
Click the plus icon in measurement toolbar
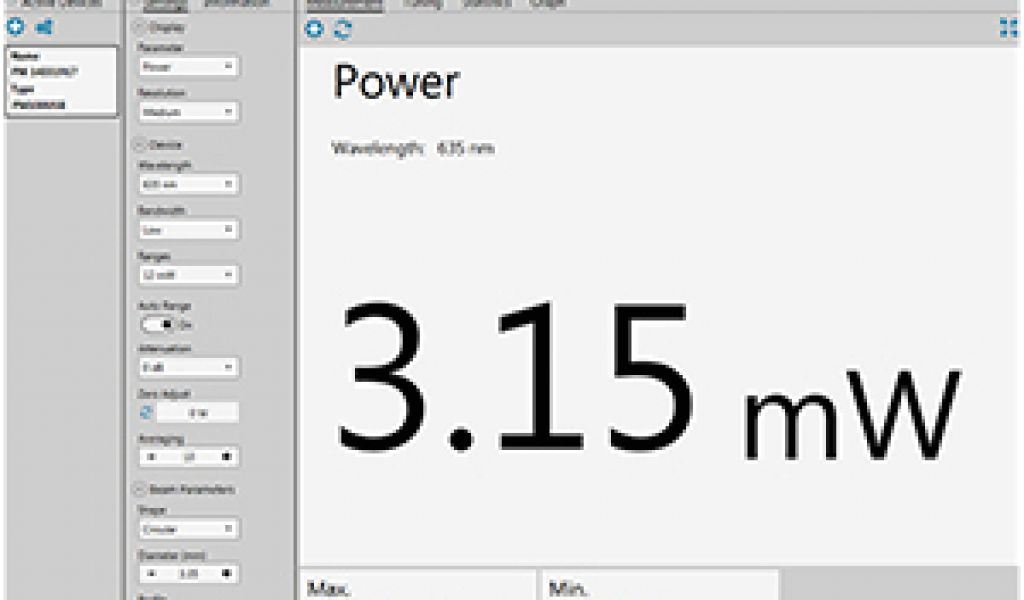[x=314, y=29]
